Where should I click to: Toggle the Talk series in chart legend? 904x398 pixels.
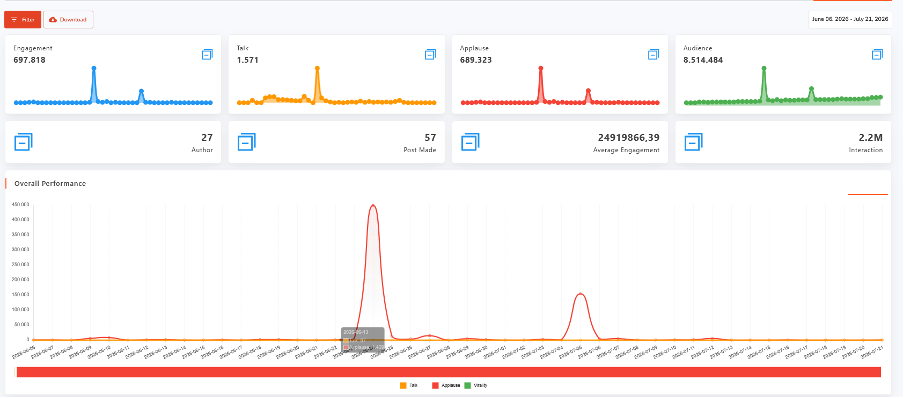pos(408,385)
